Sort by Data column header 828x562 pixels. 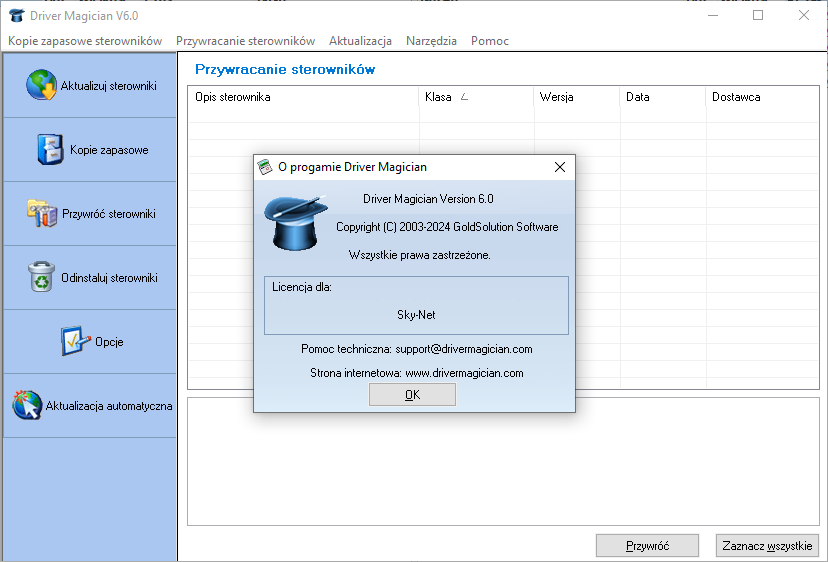662,97
